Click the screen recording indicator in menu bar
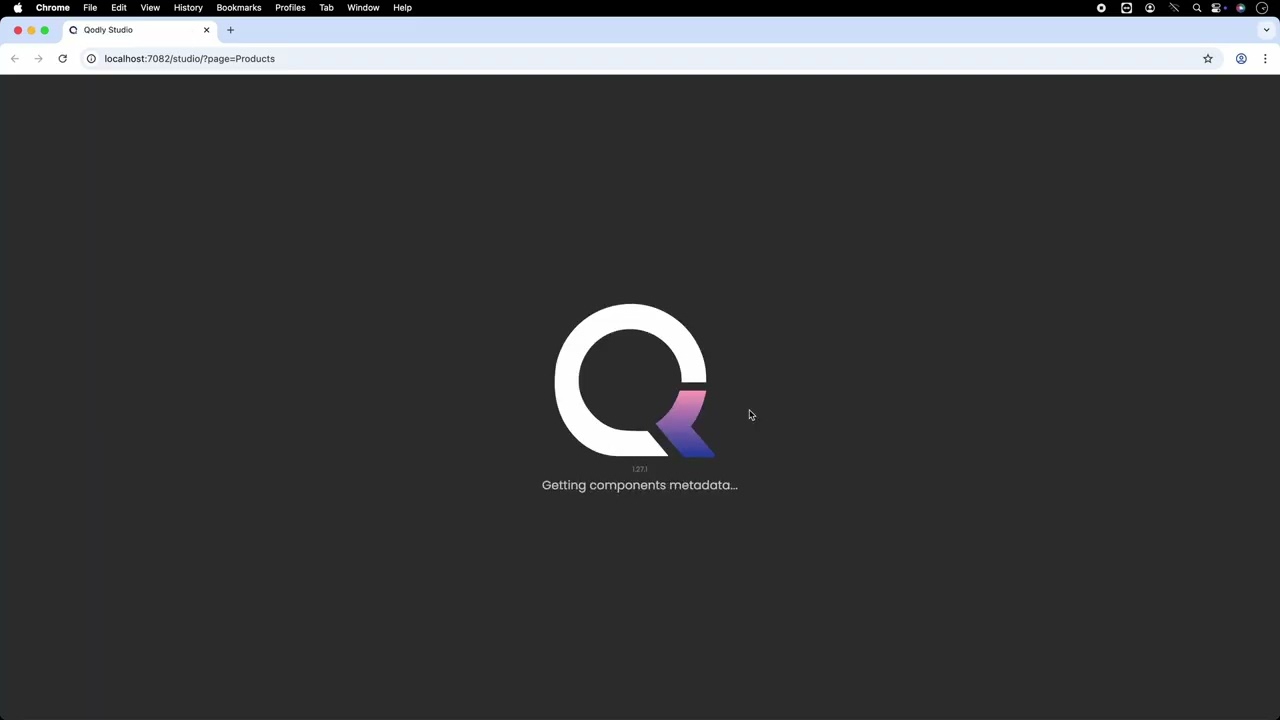Screen dimensions: 1280x720 point(1101,8)
